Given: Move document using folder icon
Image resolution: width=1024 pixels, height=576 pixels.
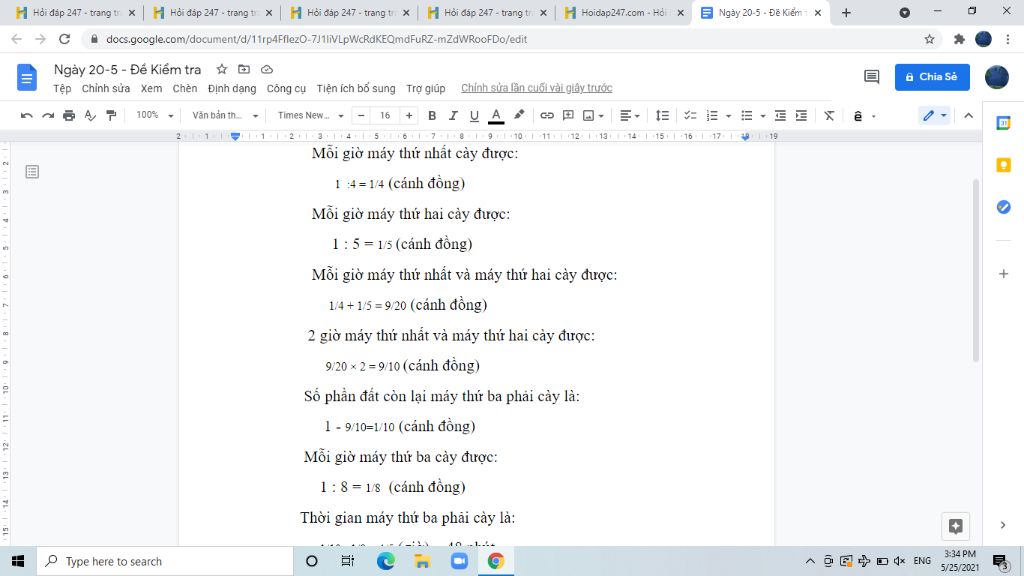Looking at the screenshot, I should (x=244, y=69).
